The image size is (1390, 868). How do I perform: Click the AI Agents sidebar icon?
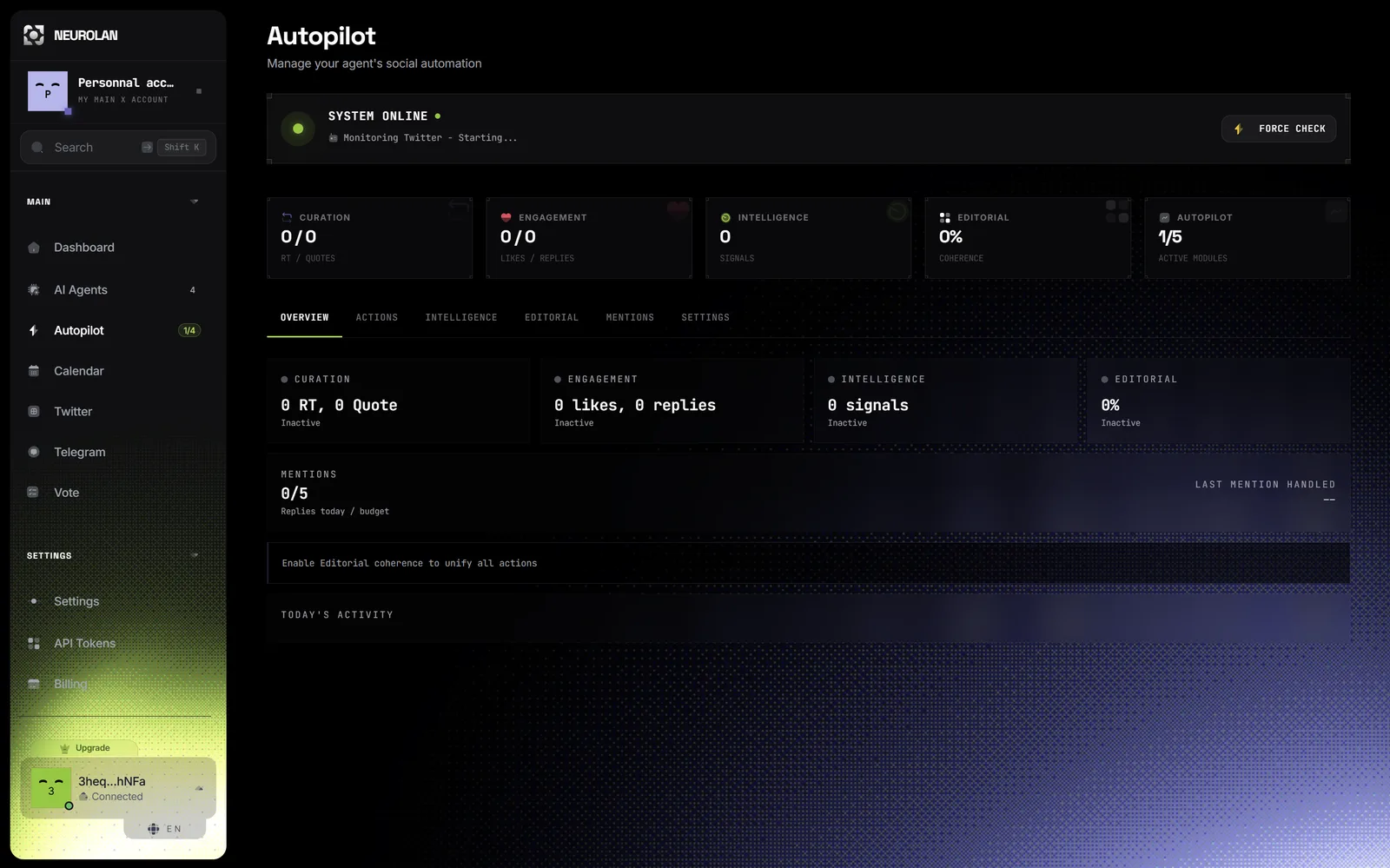[34, 290]
